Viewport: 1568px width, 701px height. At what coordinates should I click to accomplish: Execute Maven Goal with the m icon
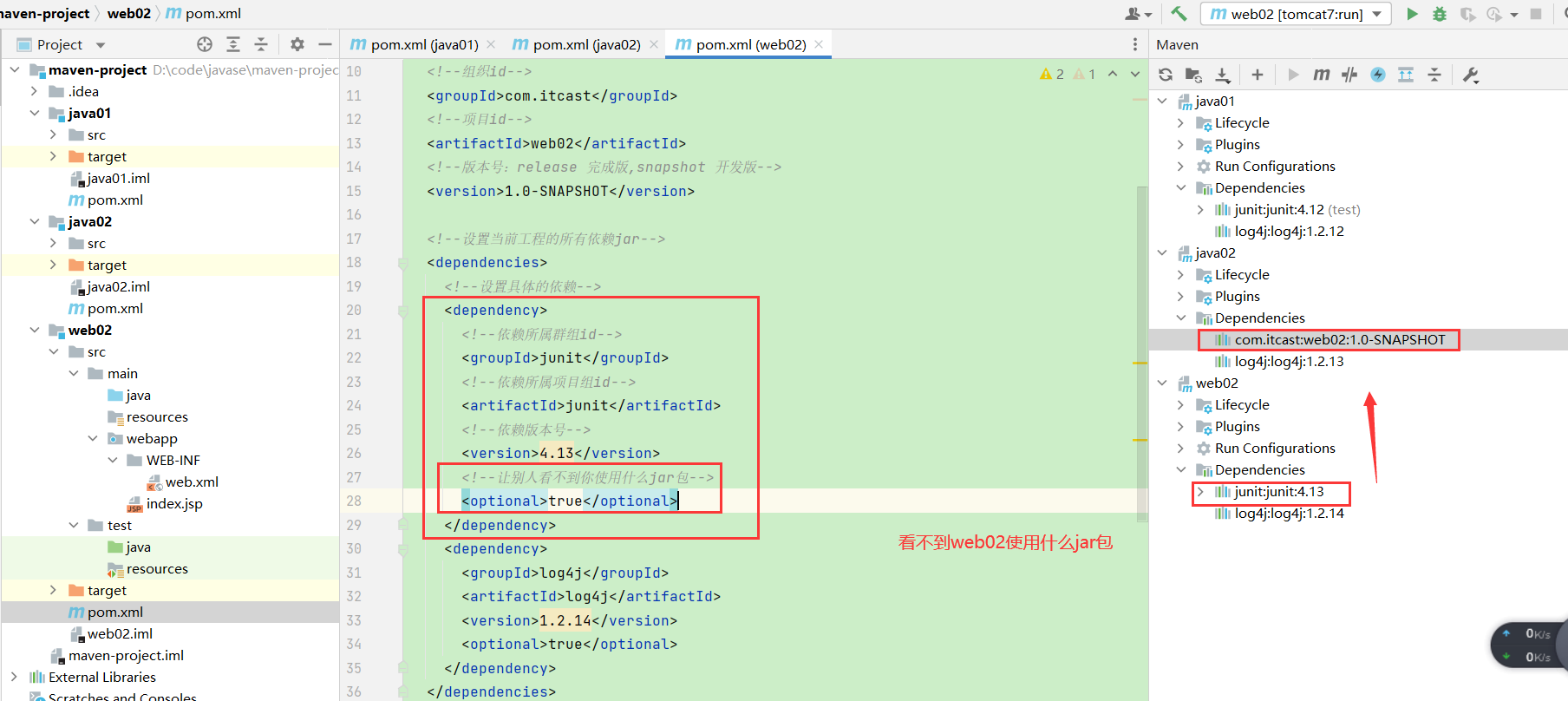click(1321, 75)
